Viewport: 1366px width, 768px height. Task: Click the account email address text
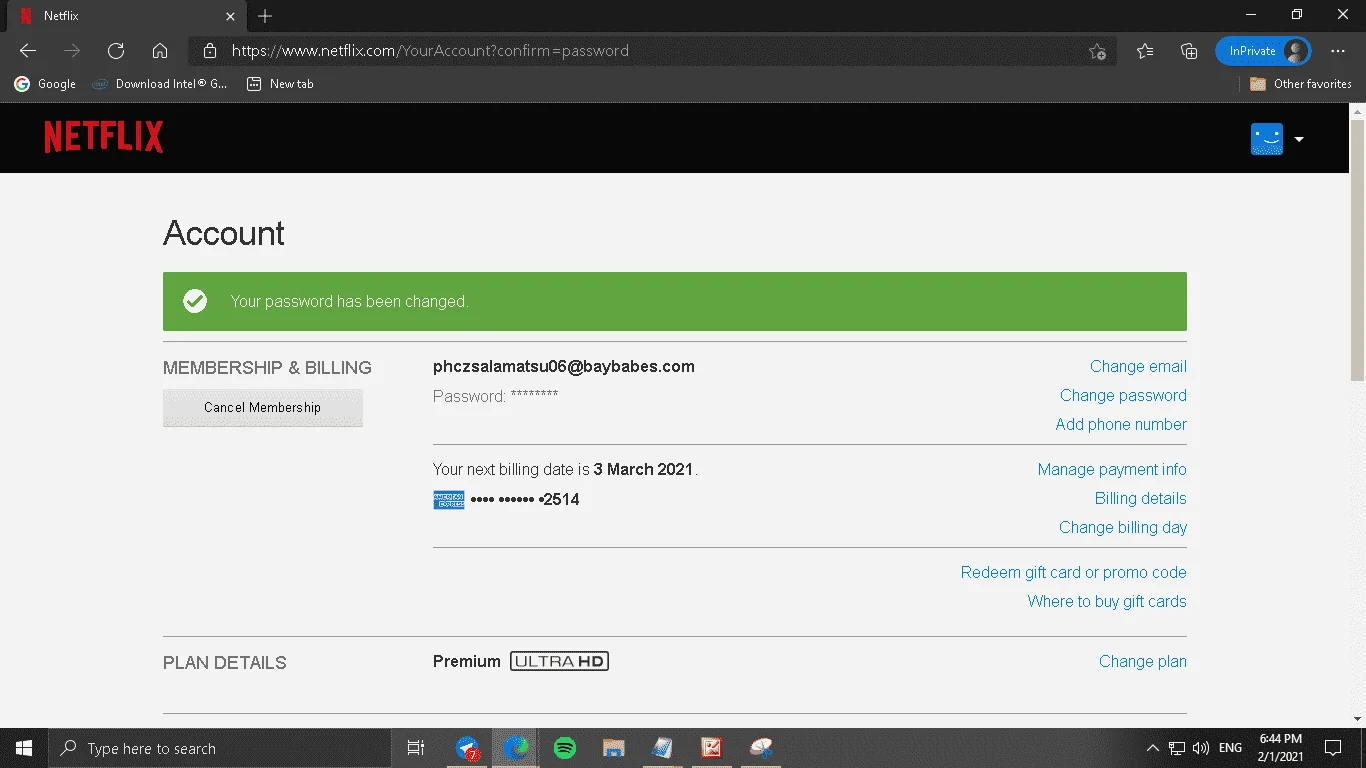point(564,367)
